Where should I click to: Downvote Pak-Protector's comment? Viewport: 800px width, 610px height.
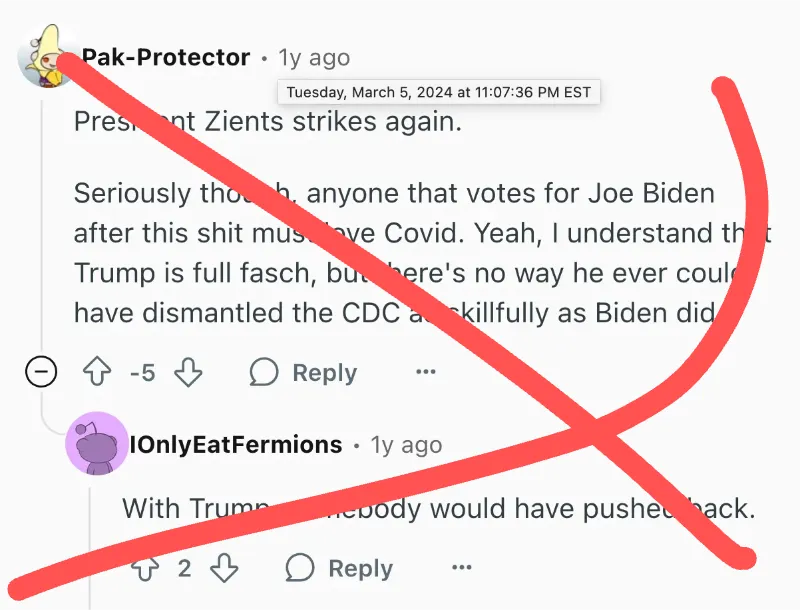(188, 372)
